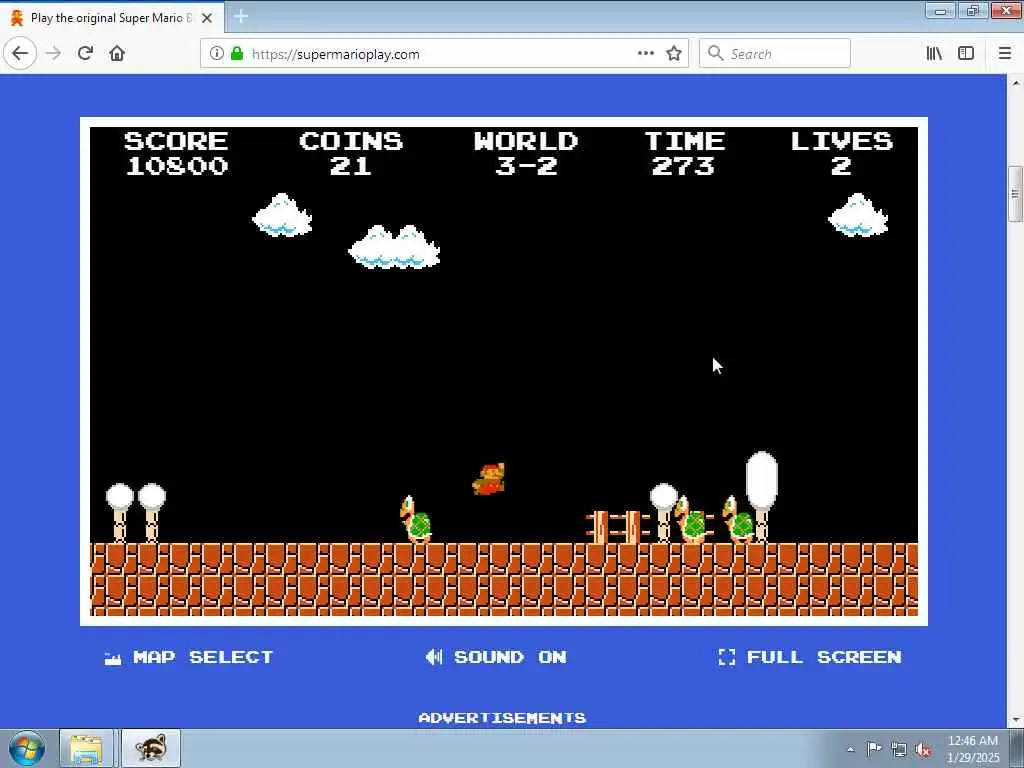Click the WORLD 3-2 indicator

pos(526,153)
